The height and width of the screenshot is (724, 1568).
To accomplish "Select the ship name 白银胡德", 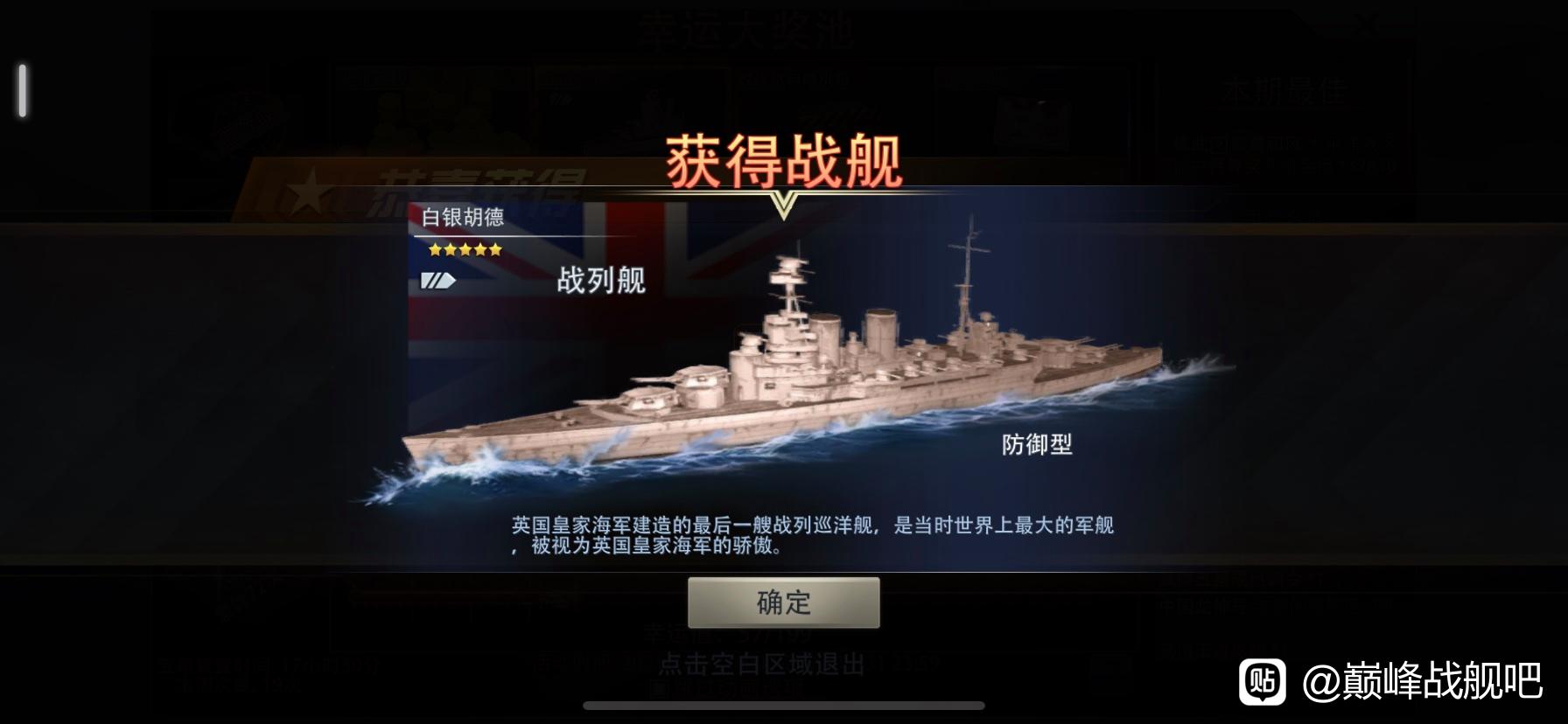I will pyautogui.click(x=463, y=217).
